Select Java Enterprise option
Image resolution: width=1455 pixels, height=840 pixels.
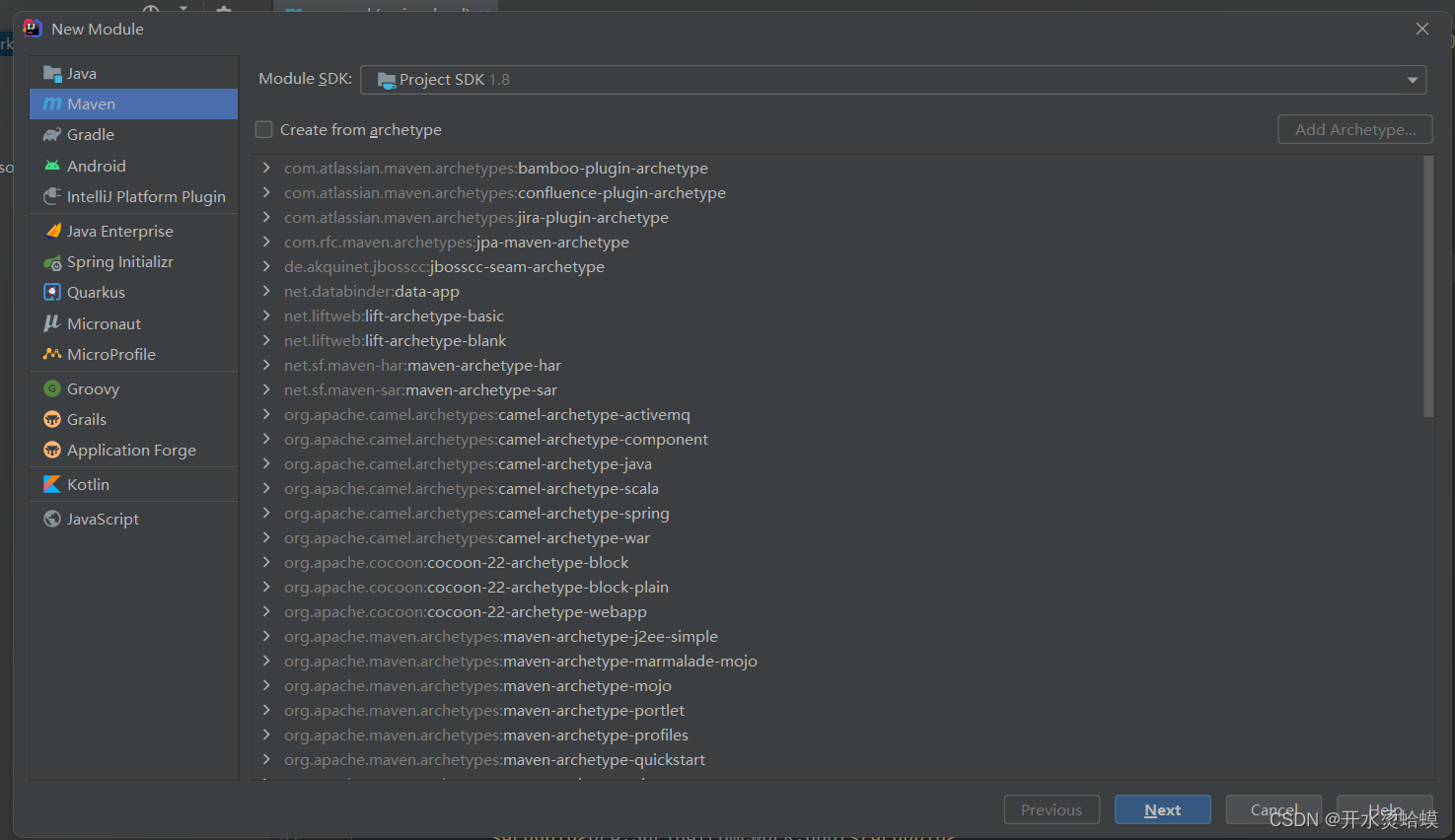click(x=134, y=231)
